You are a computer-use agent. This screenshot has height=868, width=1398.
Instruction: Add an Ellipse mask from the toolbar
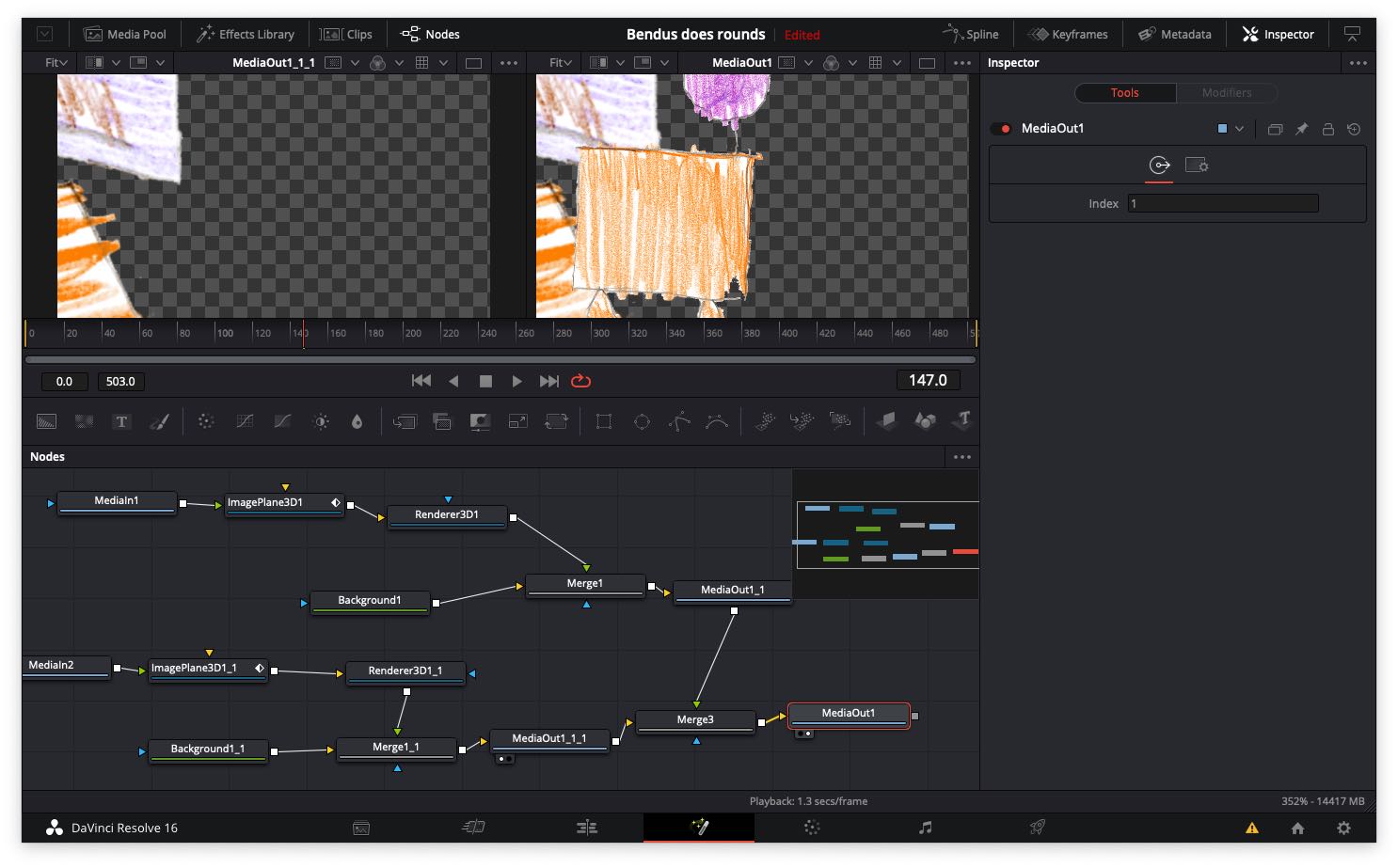pos(642,421)
